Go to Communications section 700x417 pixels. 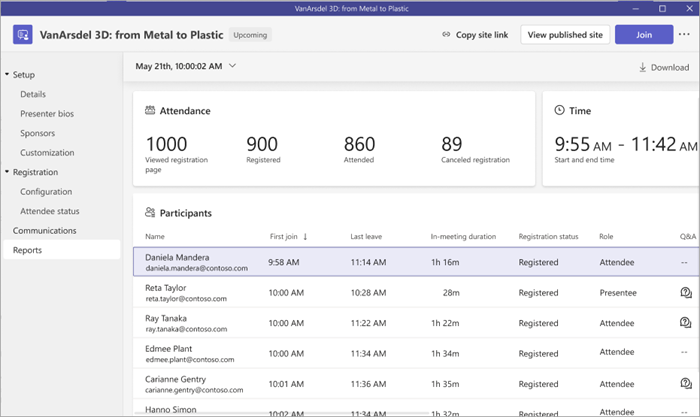click(x=44, y=230)
